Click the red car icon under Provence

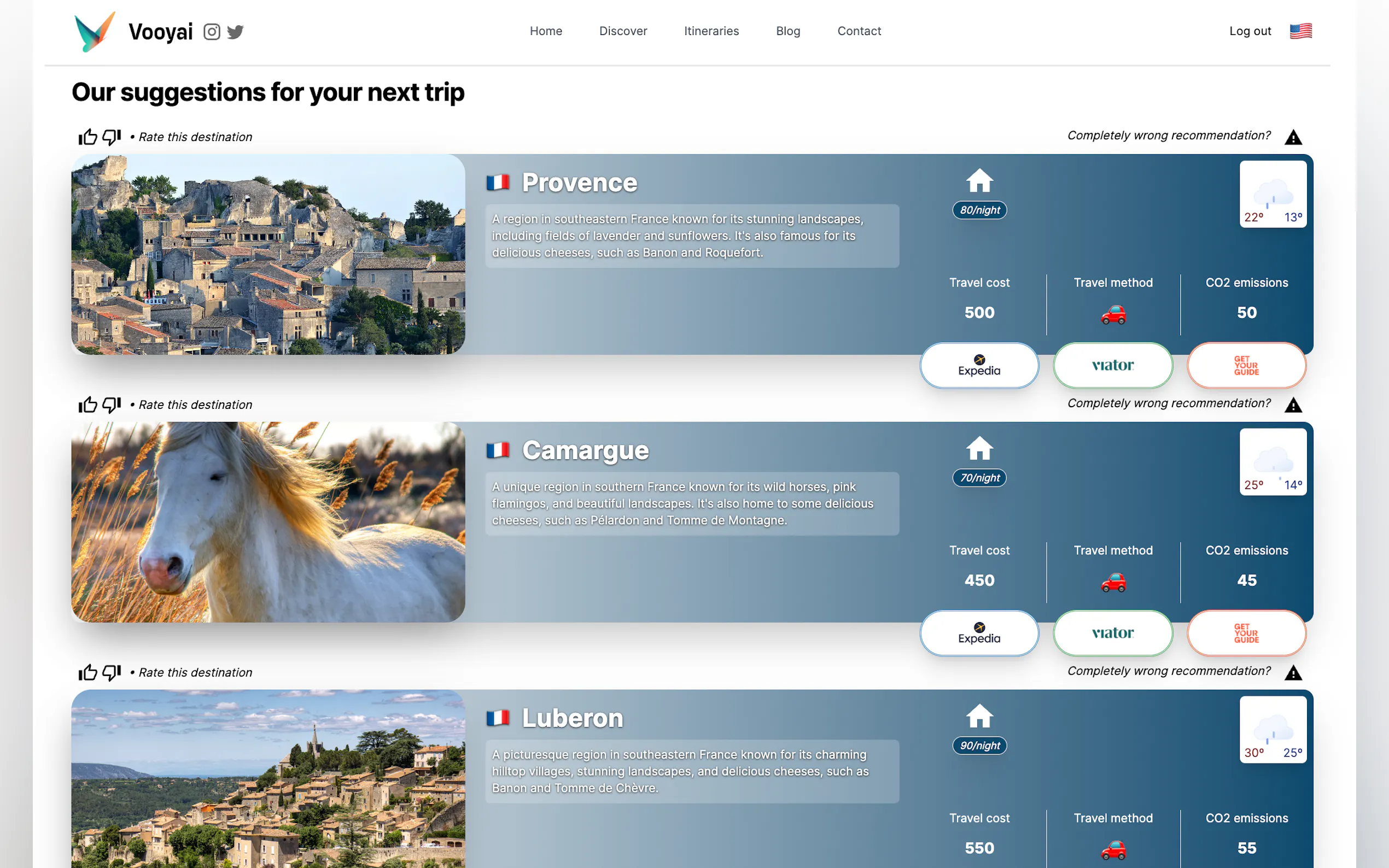tap(1113, 314)
